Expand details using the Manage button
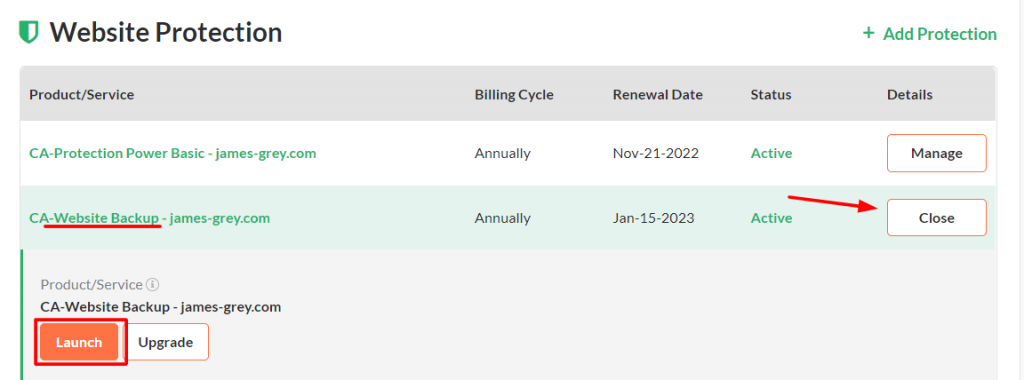The height and width of the screenshot is (380, 1024). click(x=936, y=153)
